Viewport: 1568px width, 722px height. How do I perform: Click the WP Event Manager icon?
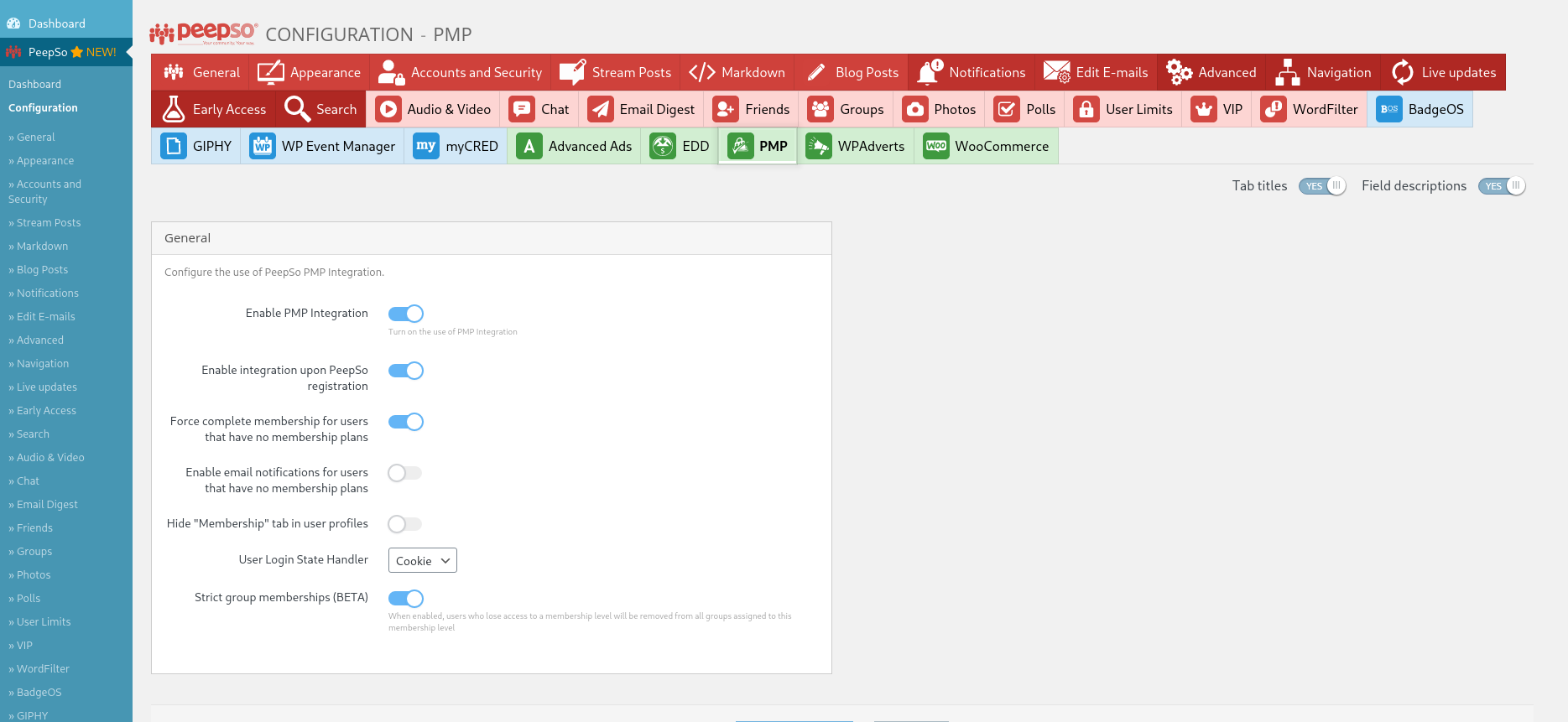pyautogui.click(x=263, y=146)
